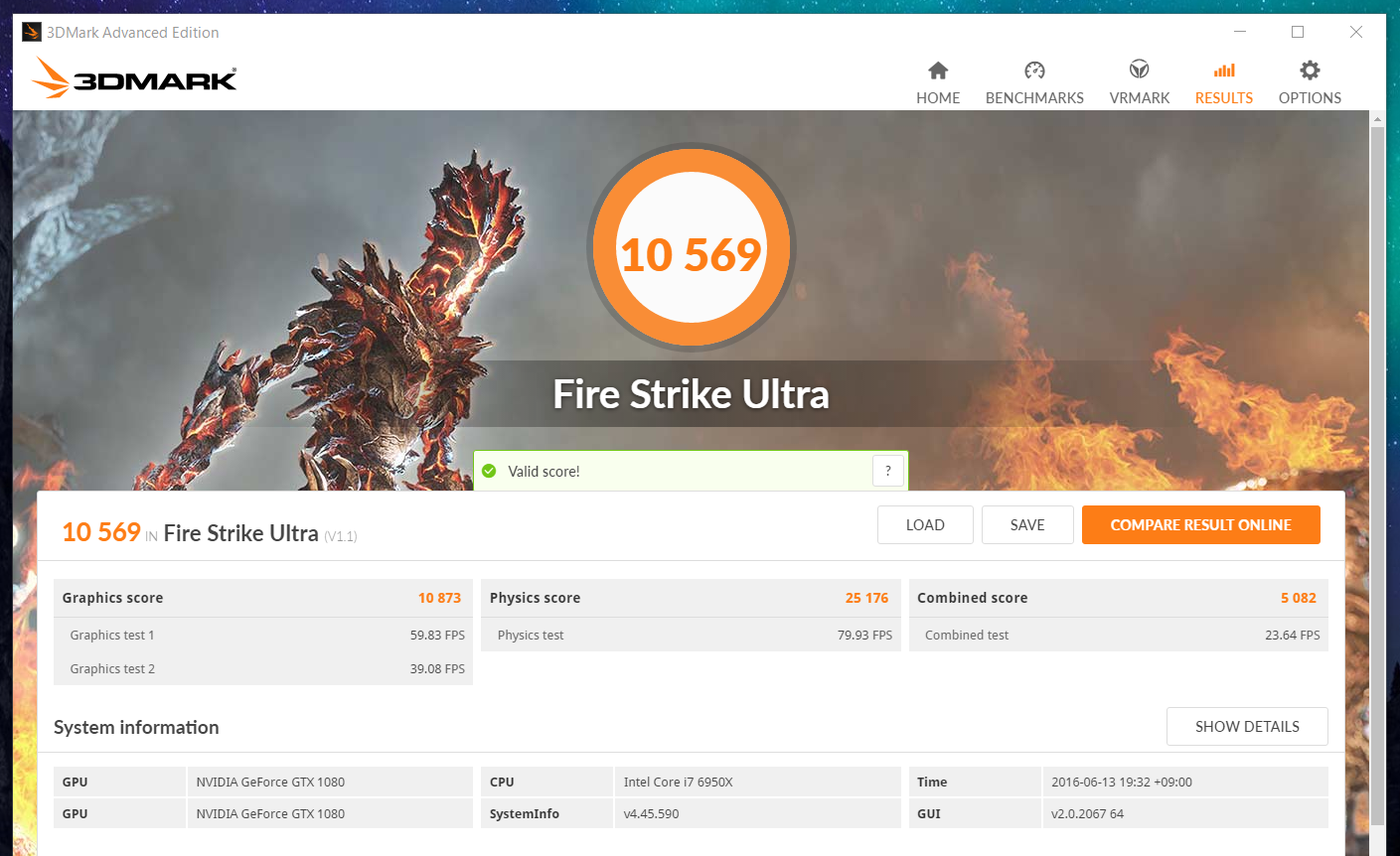The width and height of the screenshot is (1400, 856).
Task: Click the green valid score checkmark
Action: click(489, 471)
